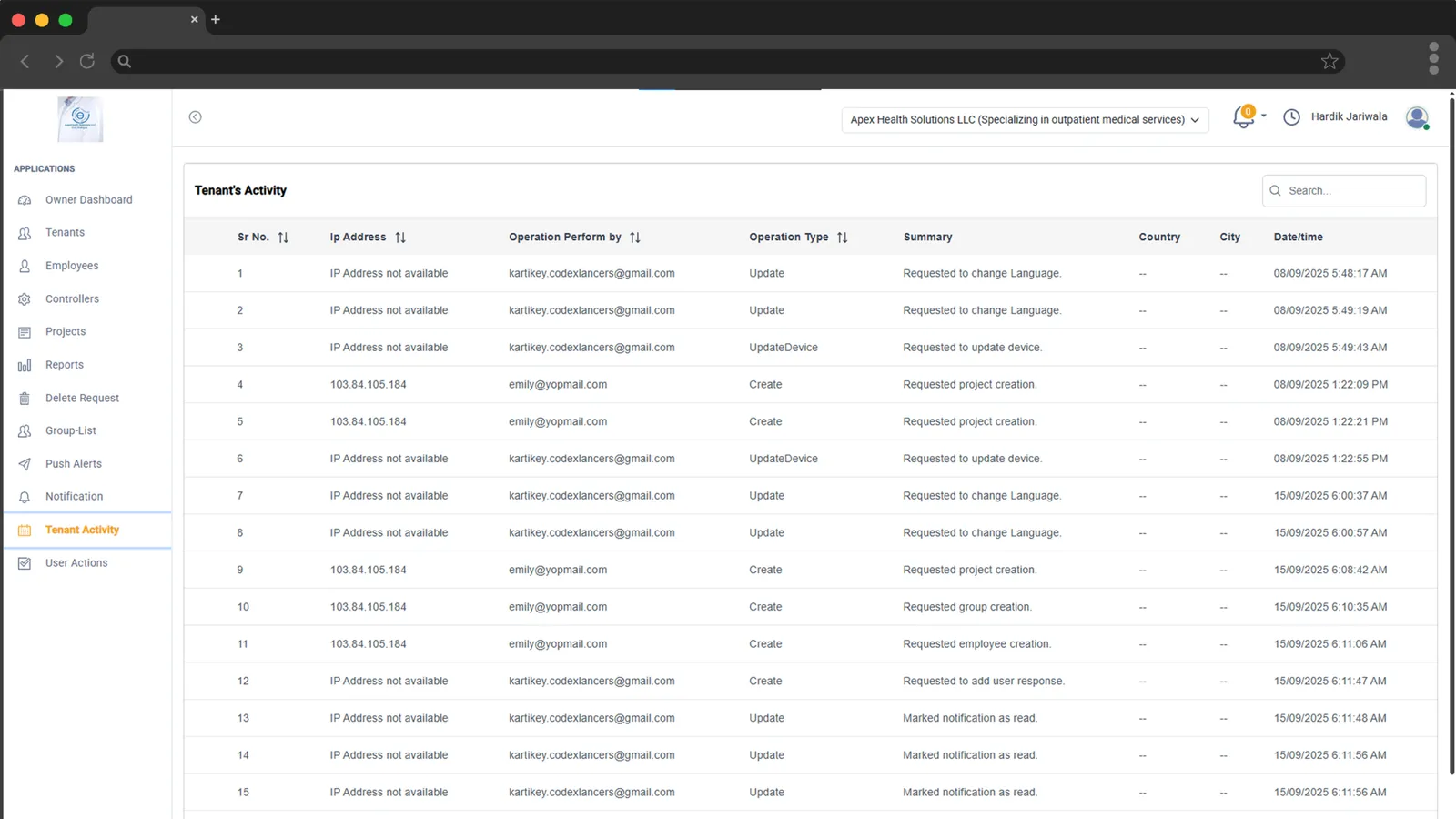This screenshot has height=819, width=1456.
Task: Expand the arrow next to header bell
Action: click(x=1264, y=116)
